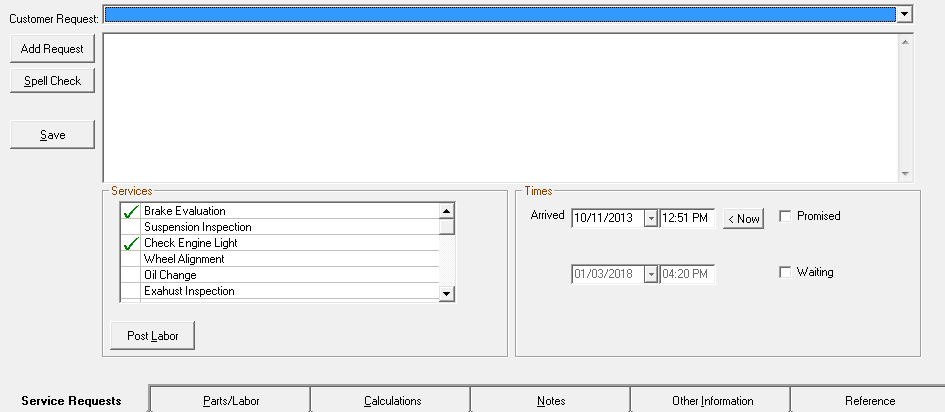Enable the Waiting checkbox

coord(785,272)
